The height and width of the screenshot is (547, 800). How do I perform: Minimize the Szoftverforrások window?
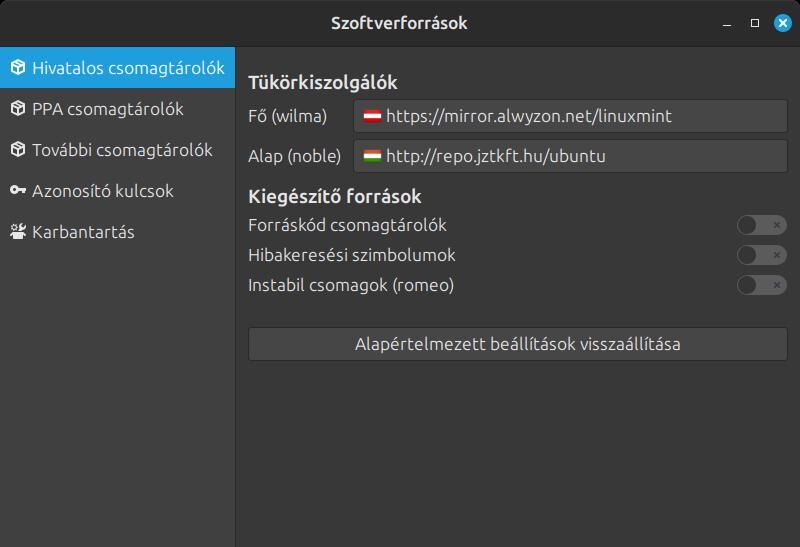(727, 23)
